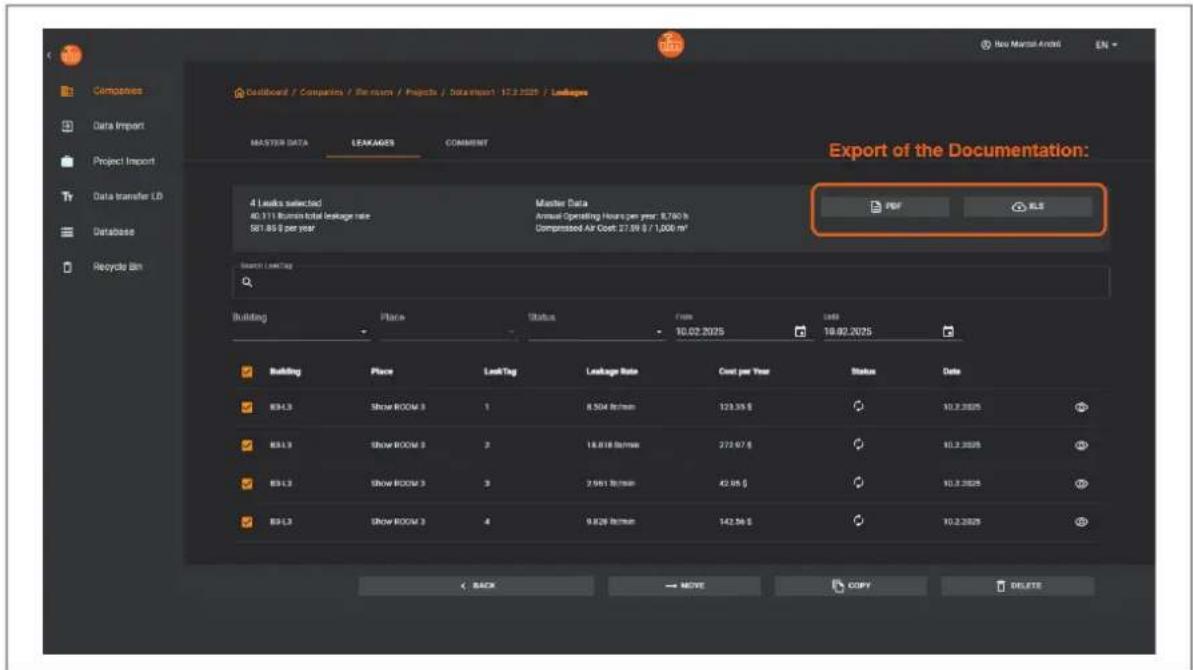Export the documentation as PDF
The width and height of the screenshot is (1193, 670).
[885, 207]
